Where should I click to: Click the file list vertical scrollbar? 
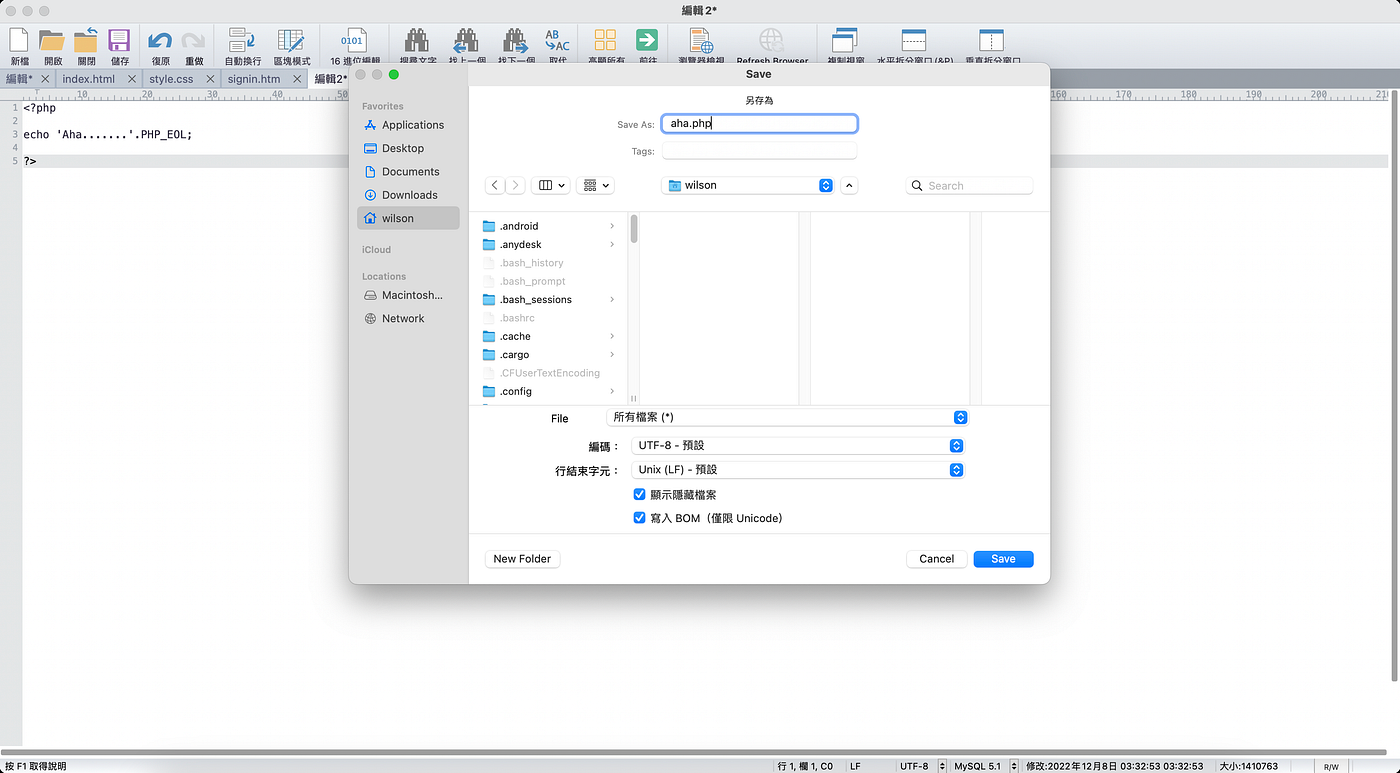click(x=634, y=229)
